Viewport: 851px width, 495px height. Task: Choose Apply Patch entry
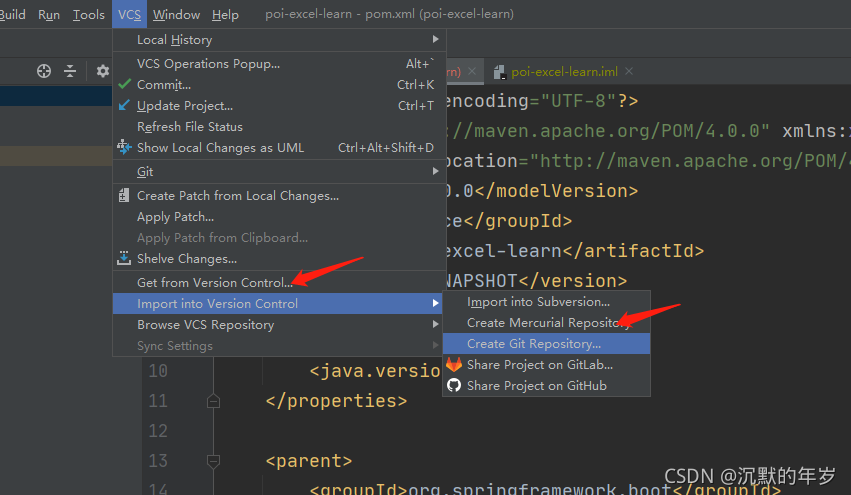coord(280,217)
